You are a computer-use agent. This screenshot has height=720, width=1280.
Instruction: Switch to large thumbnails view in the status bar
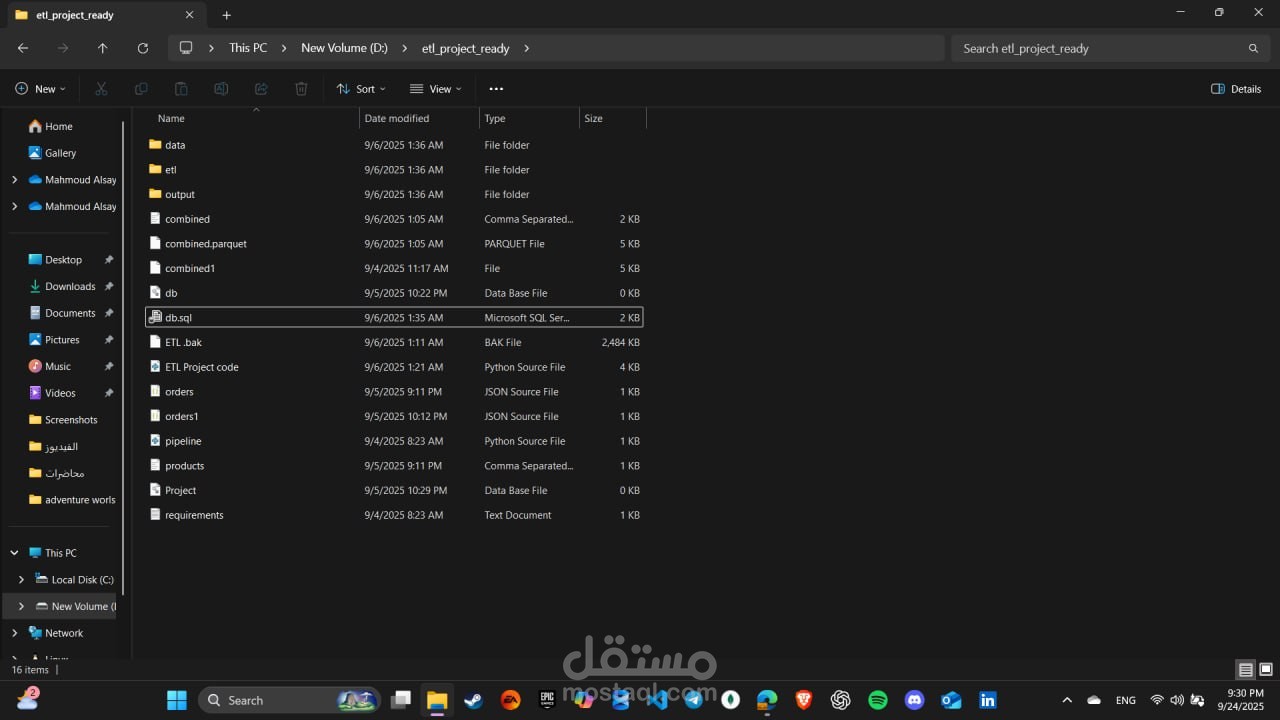[x=1266, y=670]
